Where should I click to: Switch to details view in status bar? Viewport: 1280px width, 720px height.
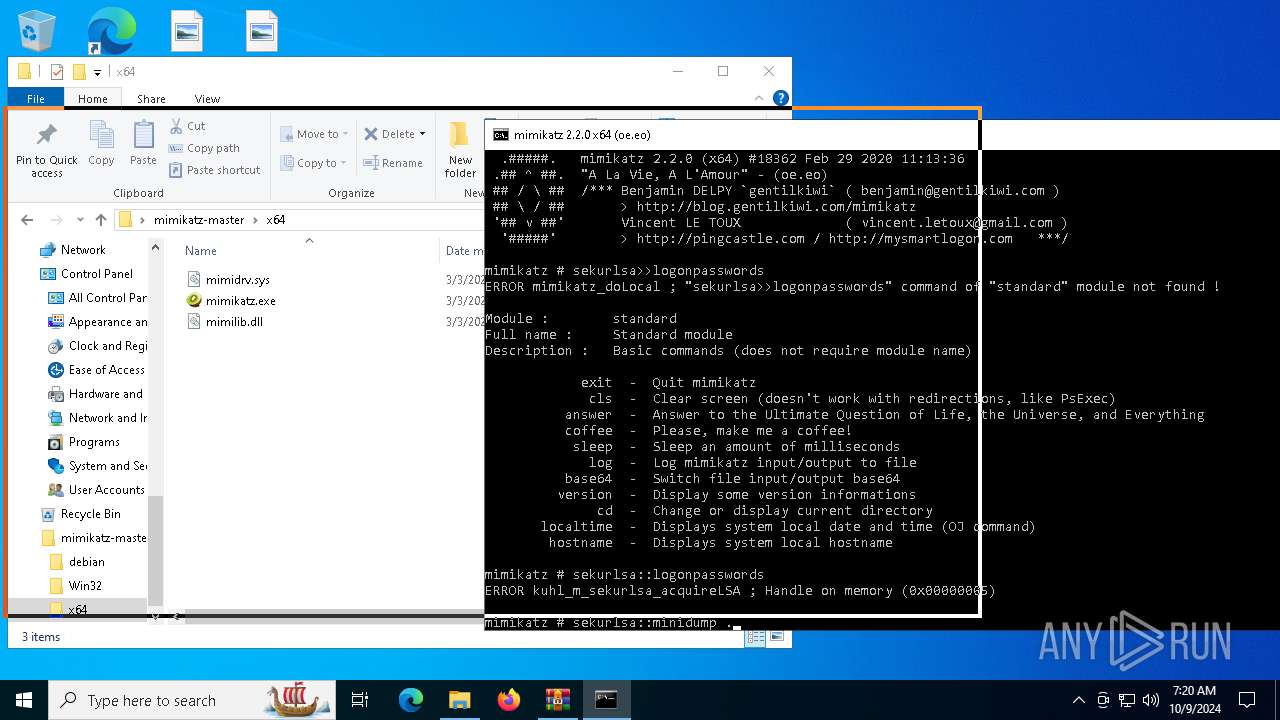(x=756, y=637)
